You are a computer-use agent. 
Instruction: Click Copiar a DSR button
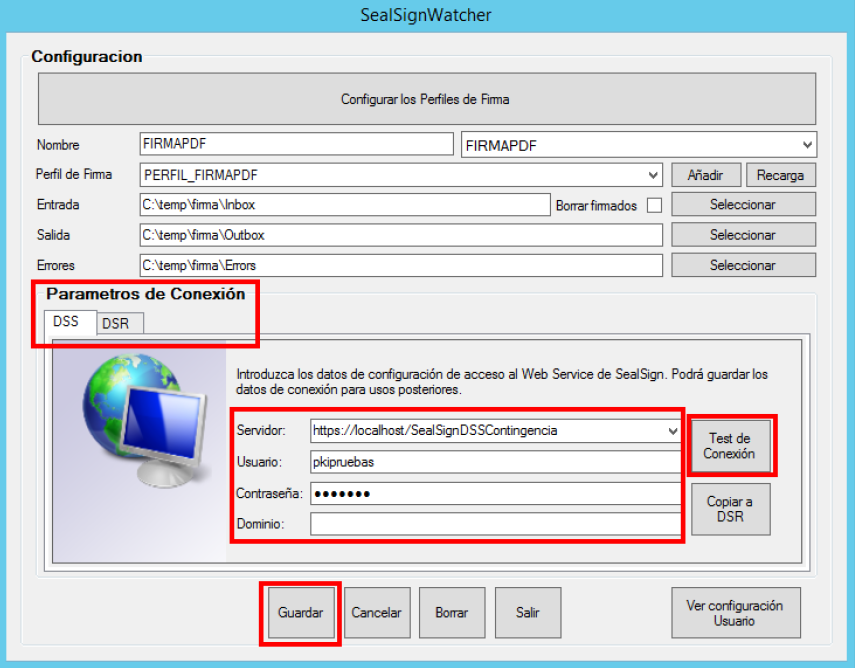[x=731, y=509]
